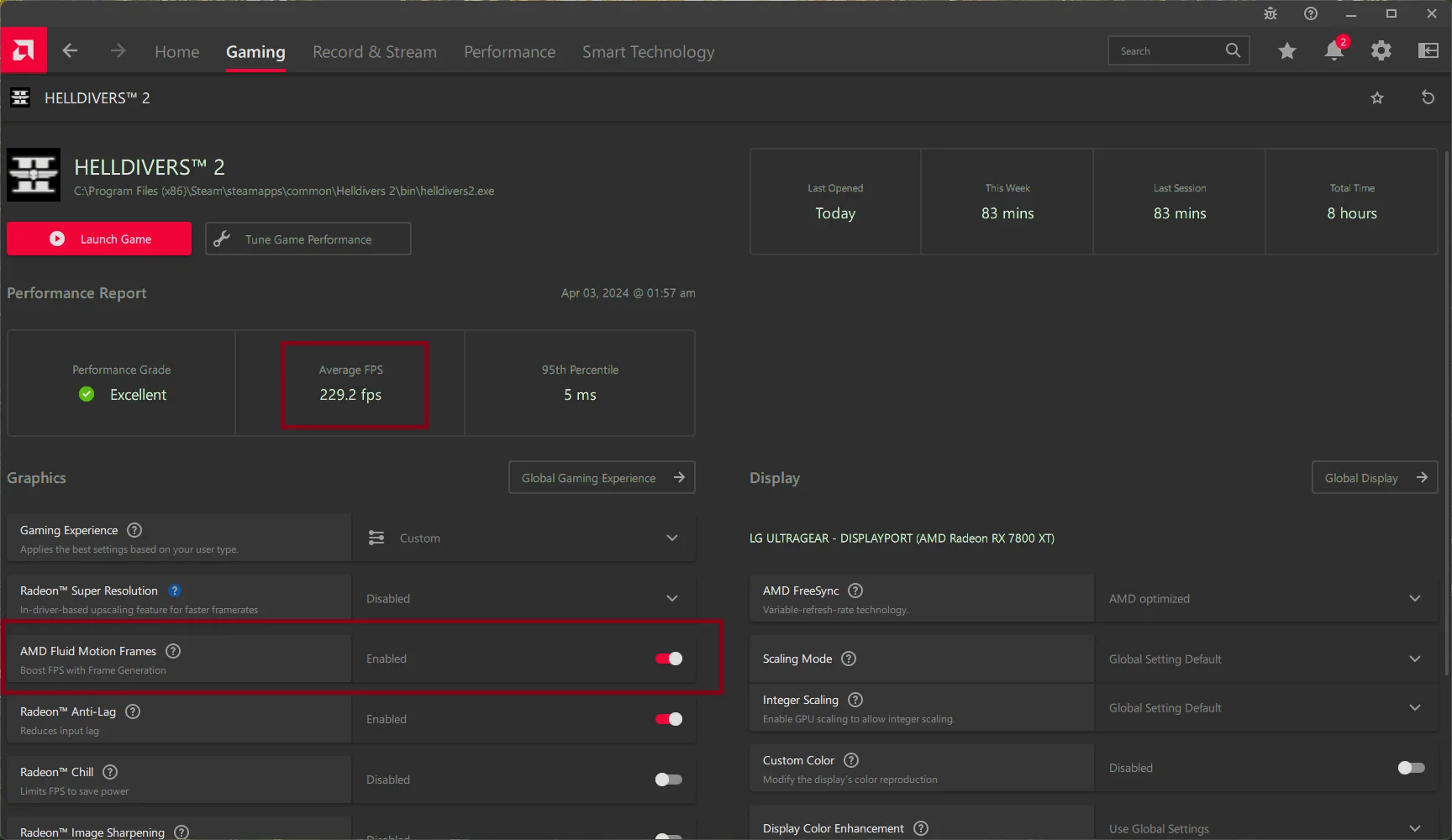Turn off Radeon Anti-Lag toggle
This screenshot has height=840, width=1452.
tap(669, 719)
